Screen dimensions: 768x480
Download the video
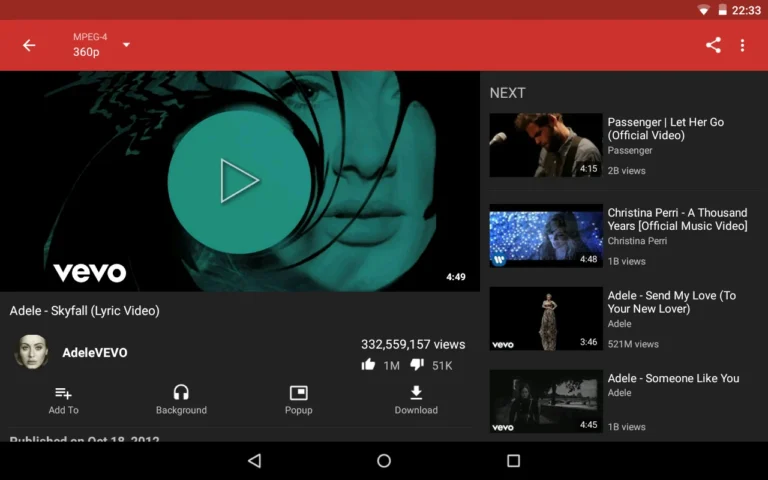[416, 401]
